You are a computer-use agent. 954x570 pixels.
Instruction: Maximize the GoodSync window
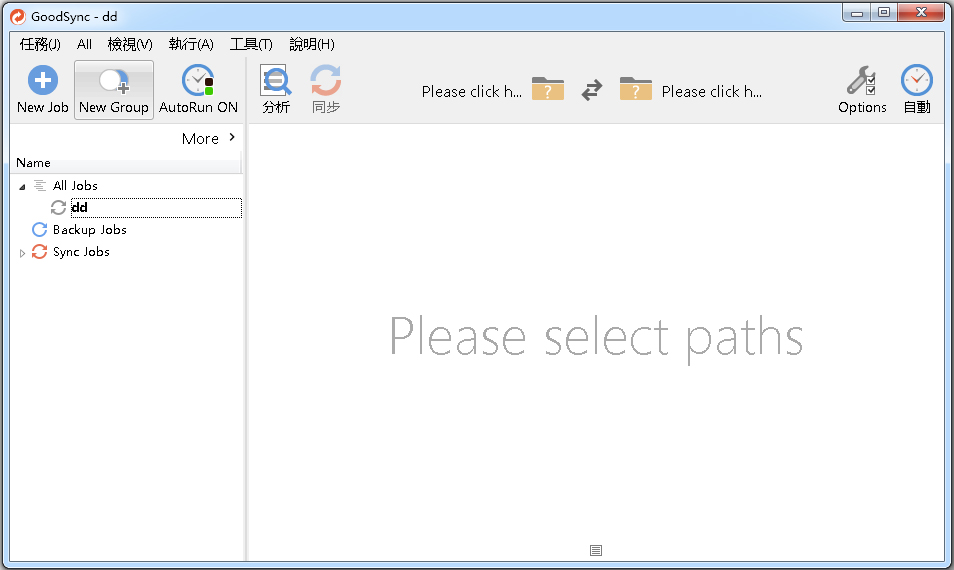[x=884, y=13]
